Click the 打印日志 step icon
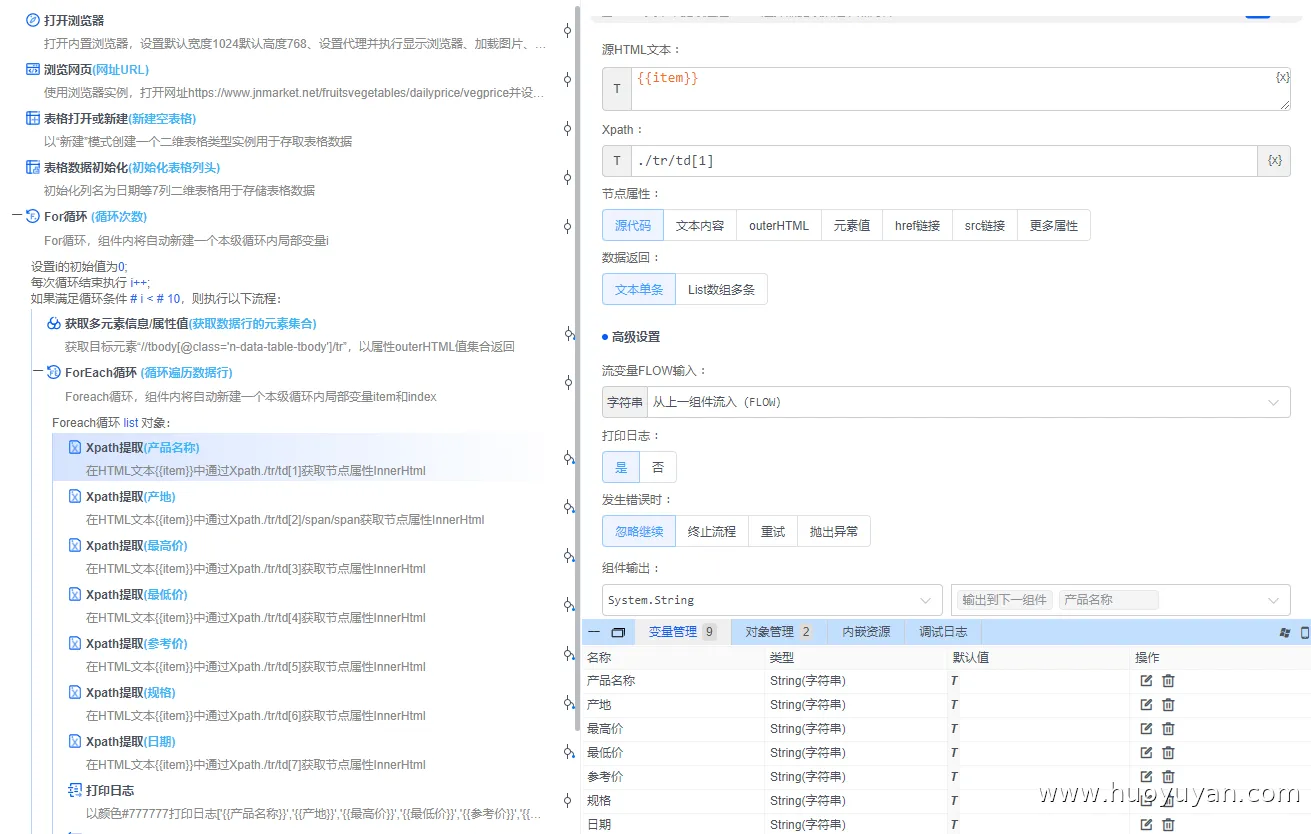1311x834 pixels. (x=75, y=790)
